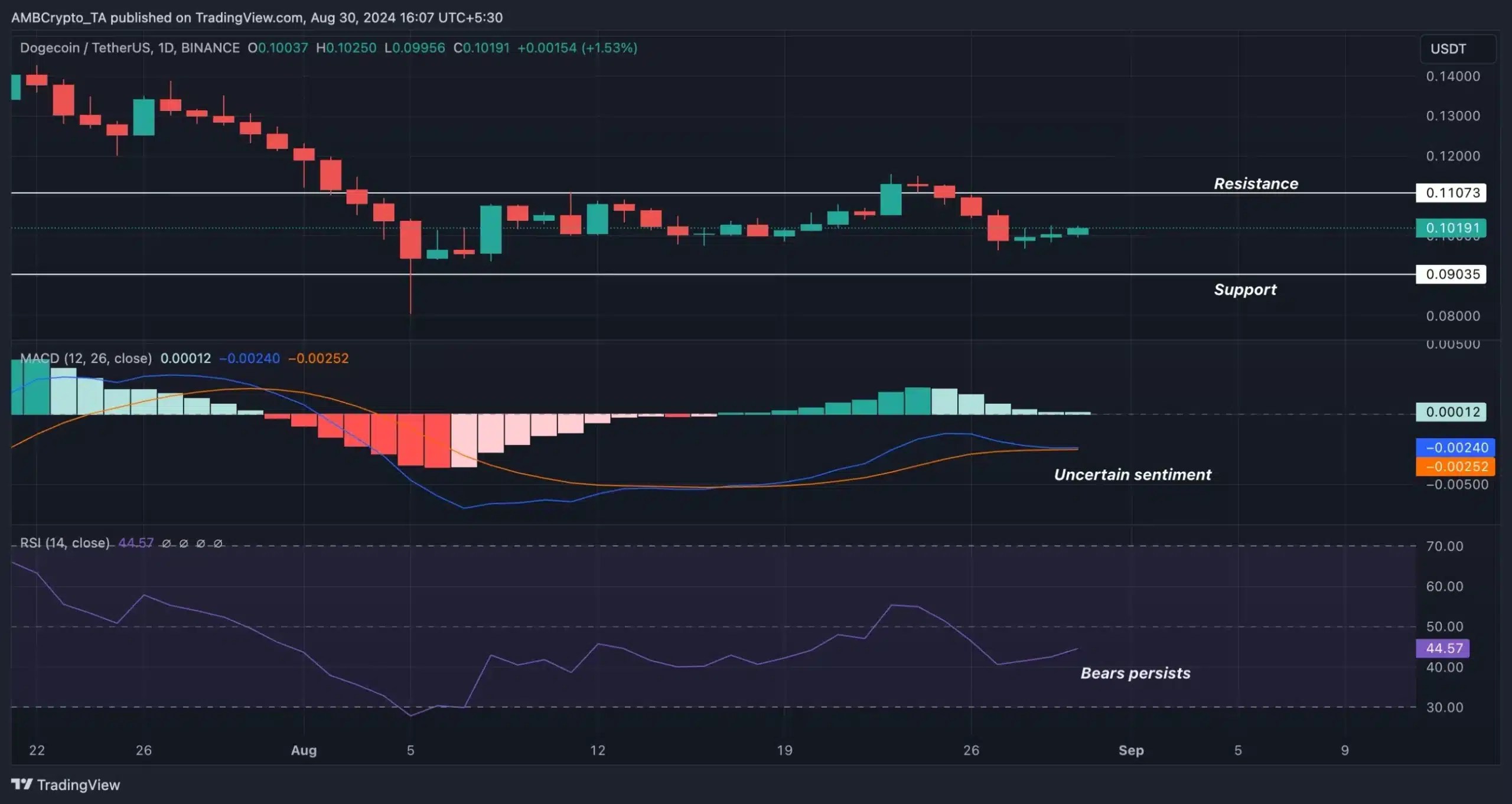
Task: Click the purple 44.57 RSI value badge
Action: point(1442,648)
